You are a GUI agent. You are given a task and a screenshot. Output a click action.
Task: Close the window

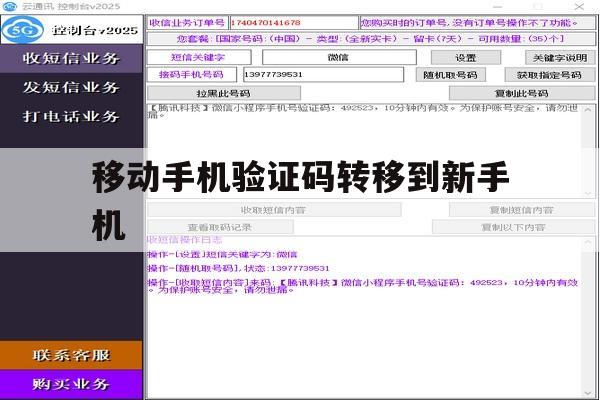579,6
